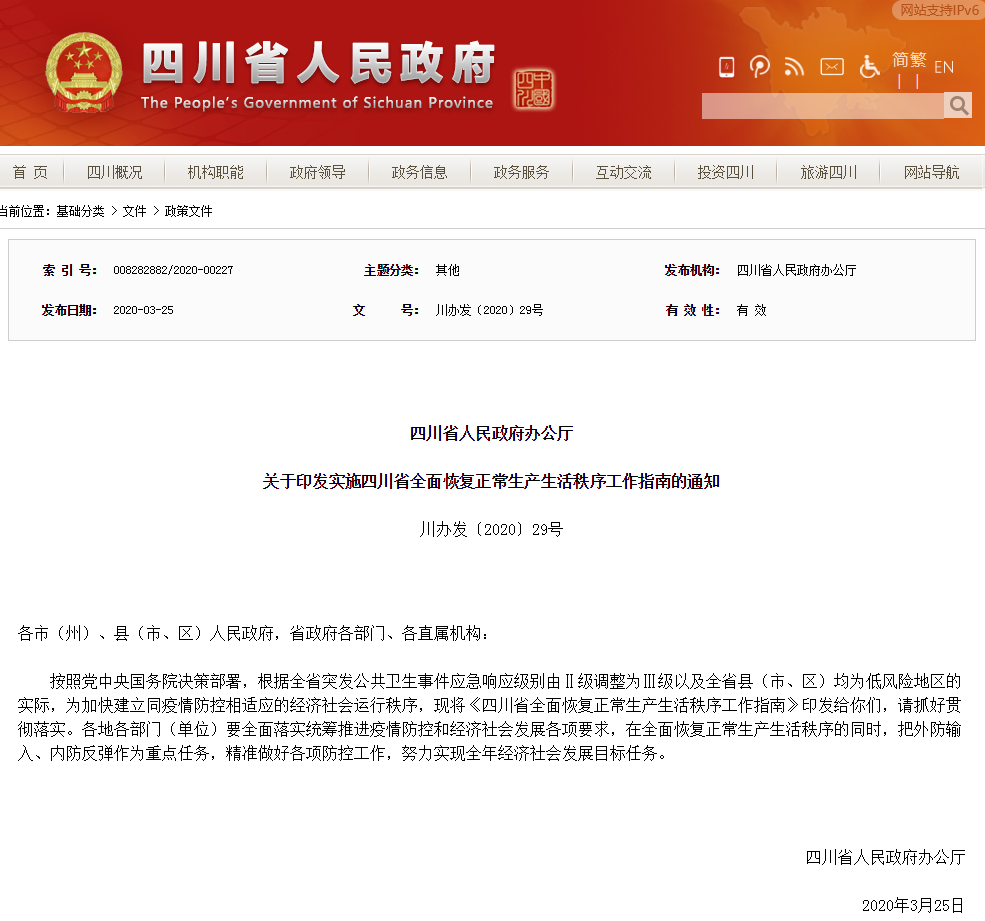This screenshot has width=985, height=921.
Task: Click the national emblem logo
Action: coord(84,72)
